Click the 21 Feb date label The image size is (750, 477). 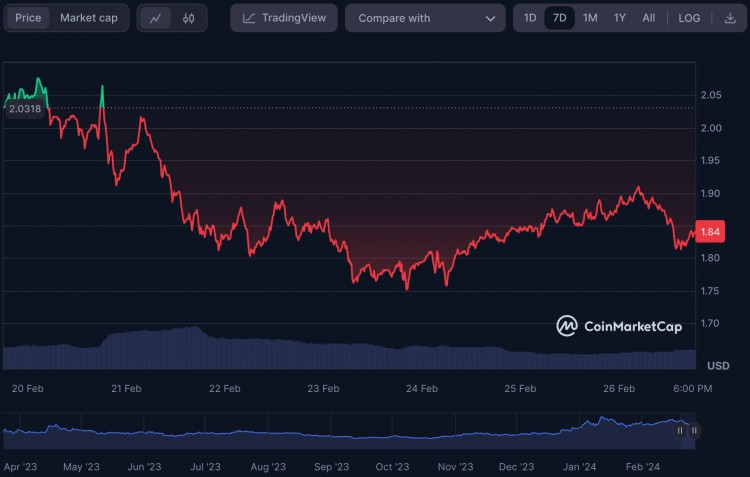pos(126,388)
